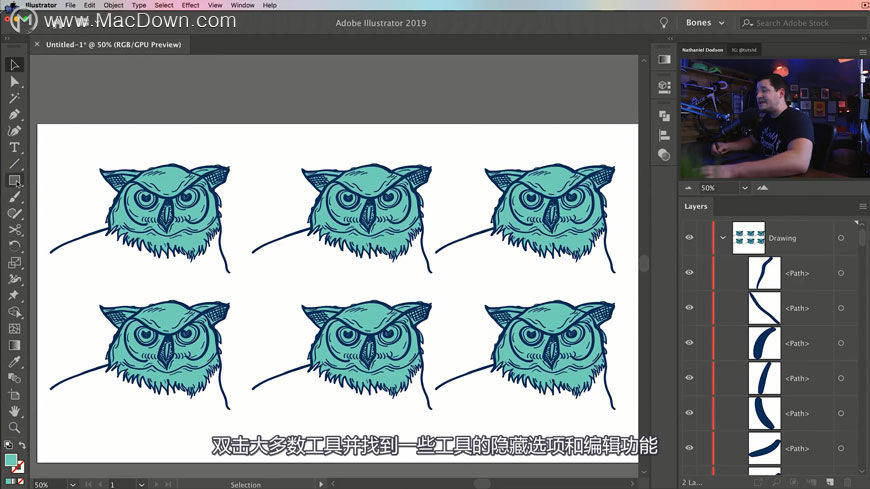Image resolution: width=870 pixels, height=489 pixels.
Task: Open the artboard number dropdown
Action: click(141, 485)
